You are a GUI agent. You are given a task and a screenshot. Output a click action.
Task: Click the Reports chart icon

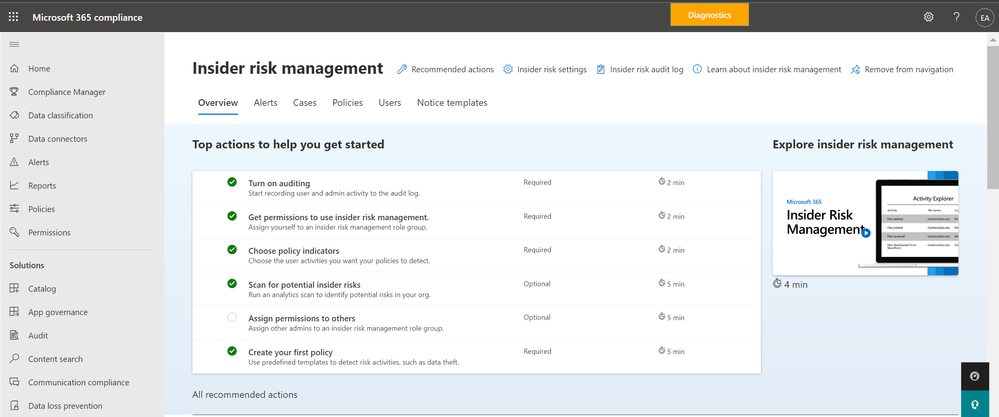pyautogui.click(x=14, y=185)
